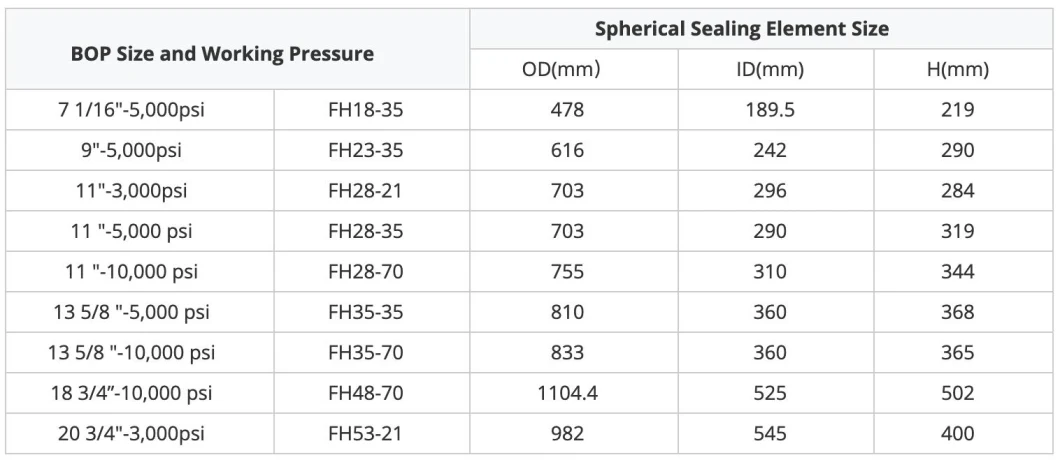Click the 9"-5,000psi size cell
Screen dimensions: 1060x462
coord(131,151)
